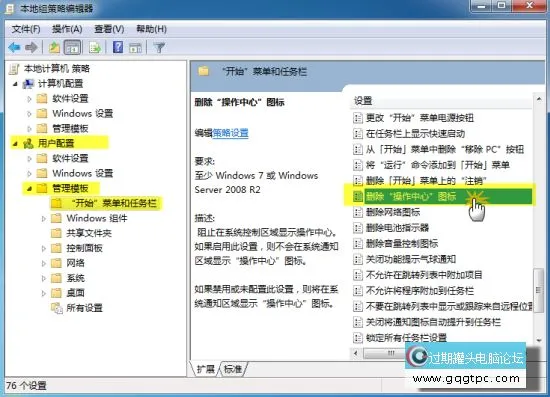The height and width of the screenshot is (397, 550).
Task: Click the settings list scroll-up arrow
Action: (x=539, y=99)
